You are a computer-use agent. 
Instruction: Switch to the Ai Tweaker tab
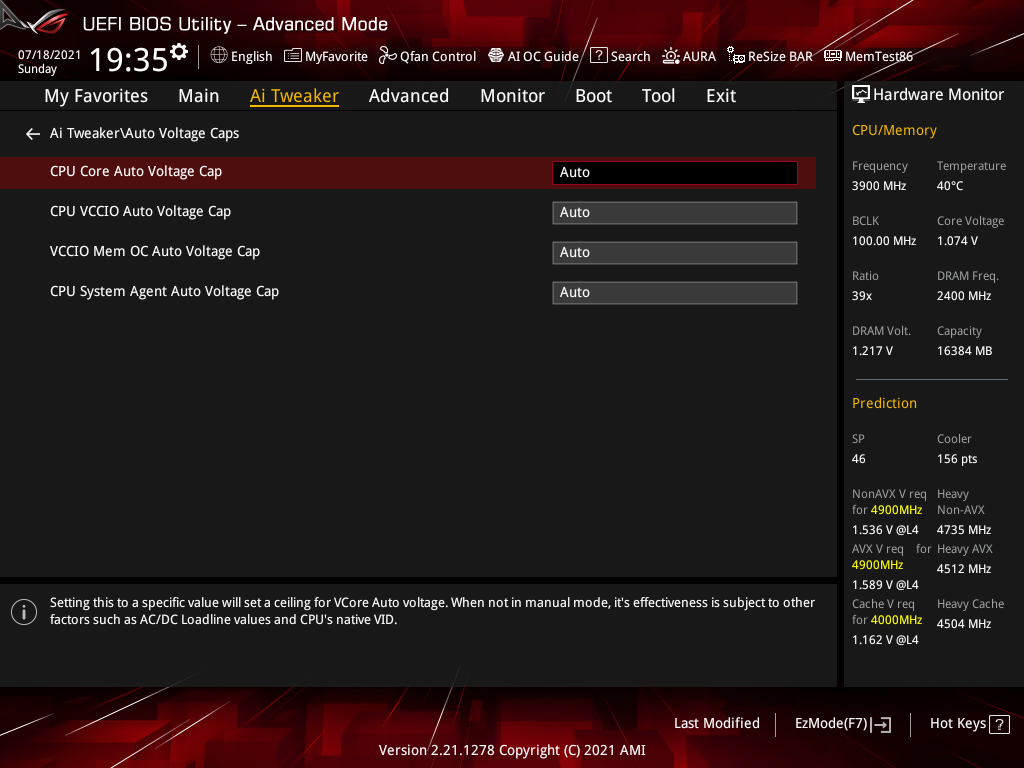294,95
